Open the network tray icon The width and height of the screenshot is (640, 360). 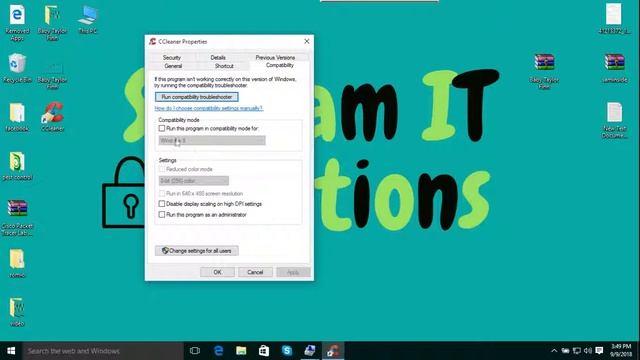pyautogui.click(x=577, y=351)
